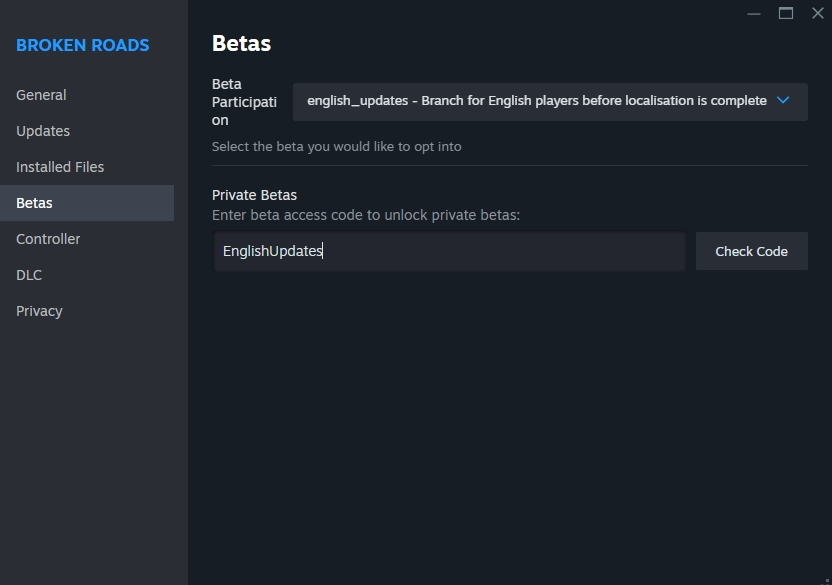
Task: Click the Private Betas label
Action: click(254, 195)
